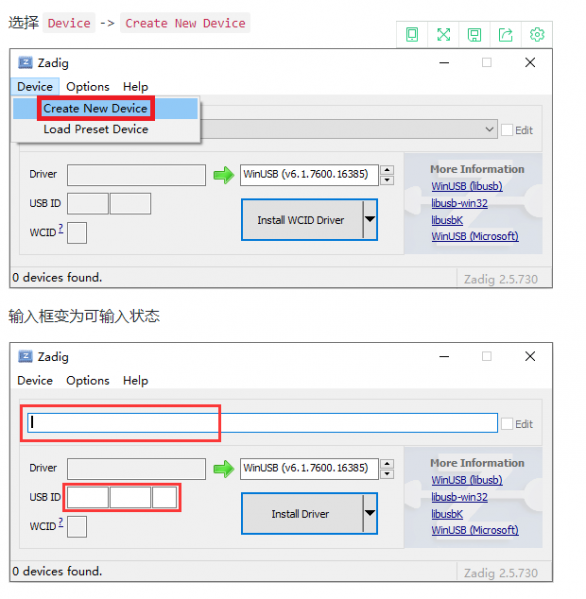Viewport: 586px width, 599px height.
Task: Click the up stepper arrow beside Install WCID Driver's WinUSB field
Action: (387, 170)
